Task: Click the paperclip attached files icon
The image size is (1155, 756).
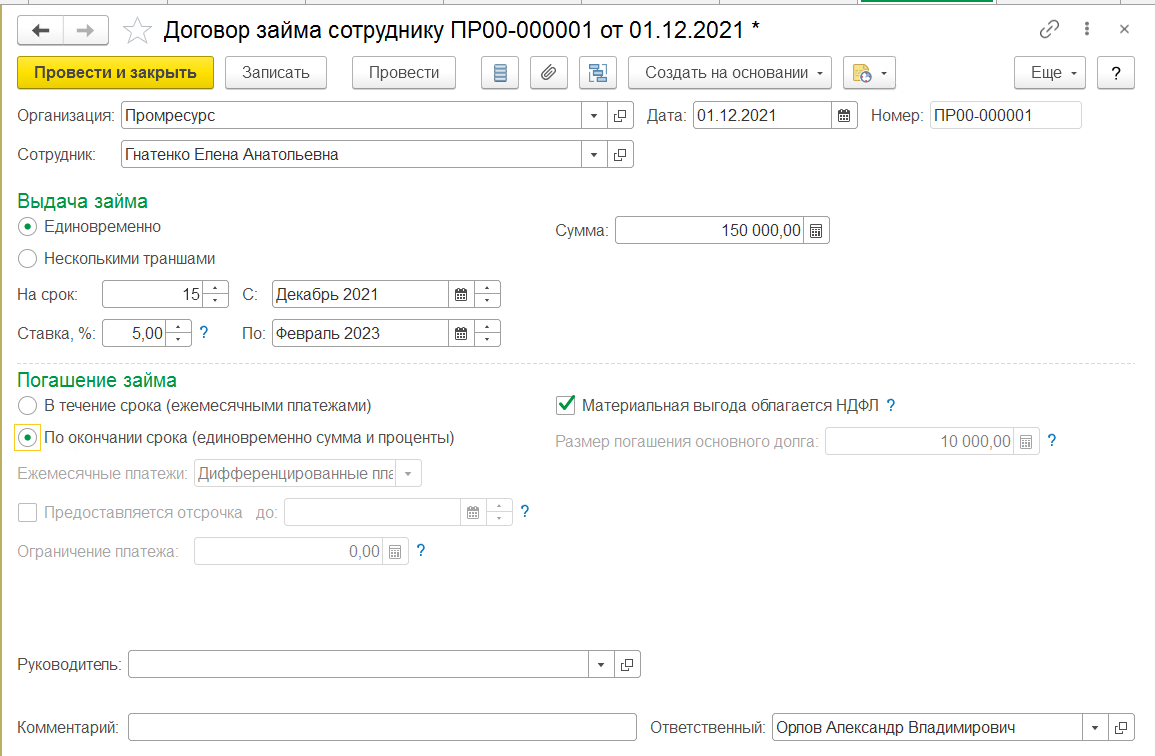Action: click(x=548, y=73)
